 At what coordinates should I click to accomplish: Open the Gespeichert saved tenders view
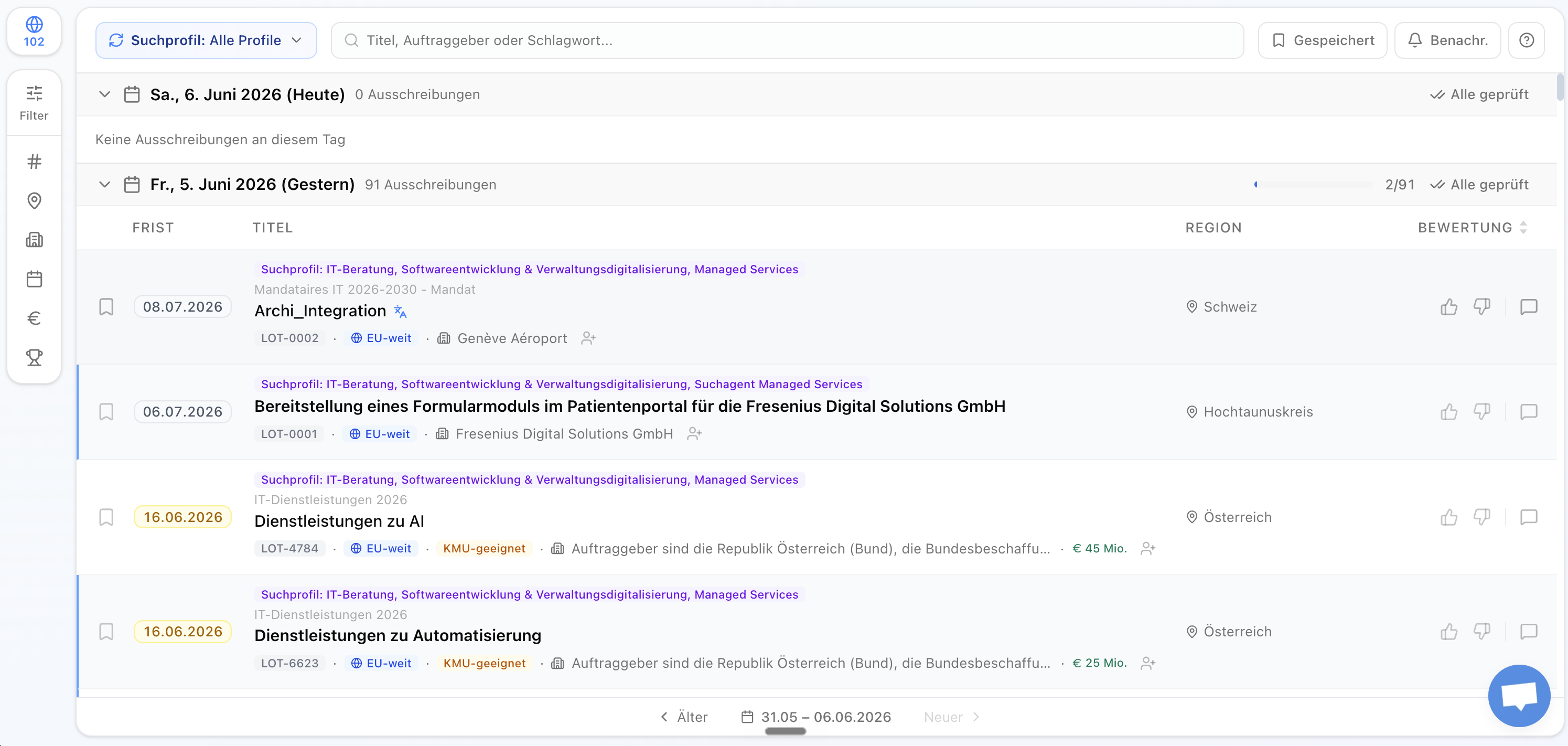click(1322, 40)
